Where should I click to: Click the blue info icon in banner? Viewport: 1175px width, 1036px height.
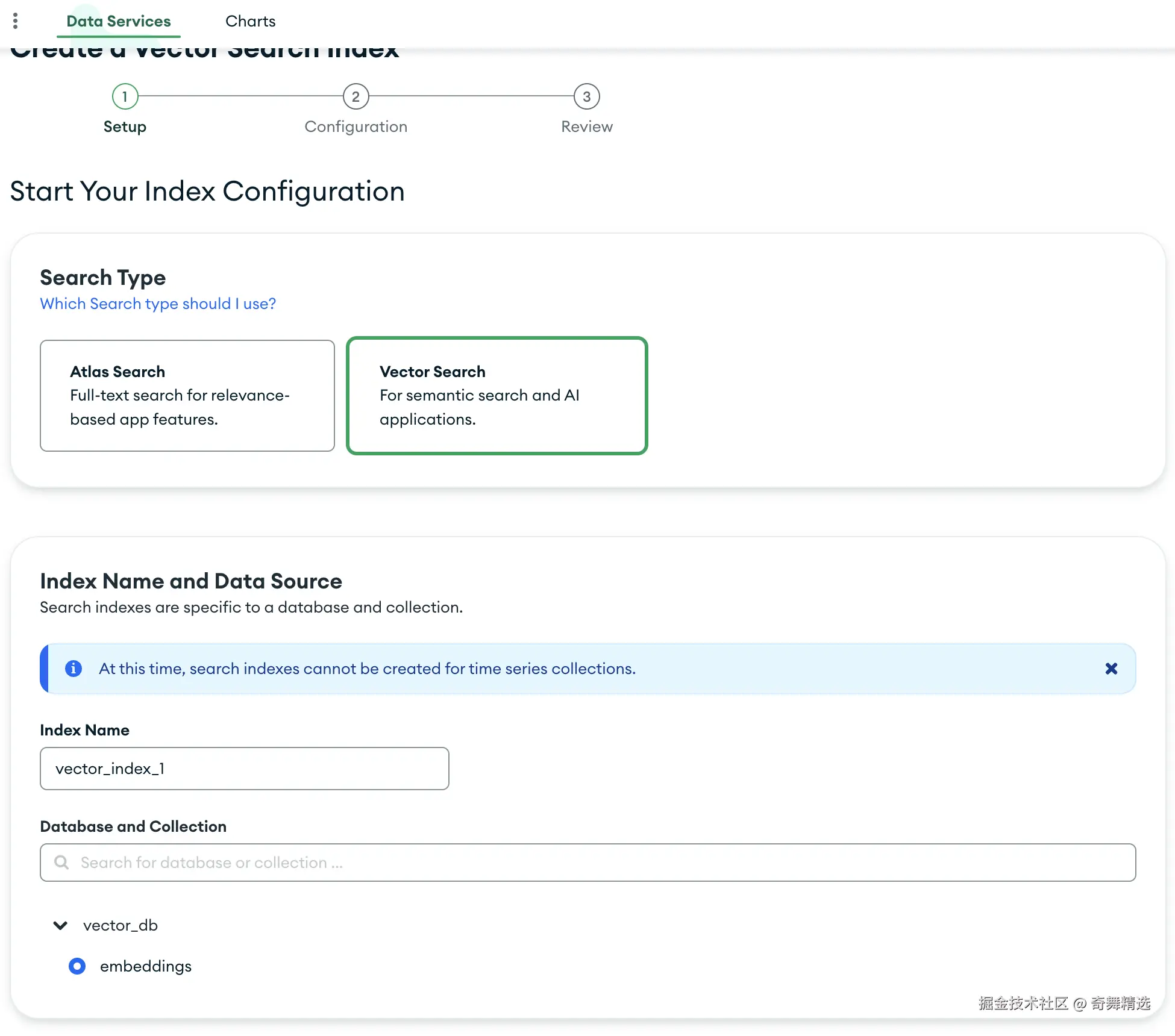[x=74, y=669]
